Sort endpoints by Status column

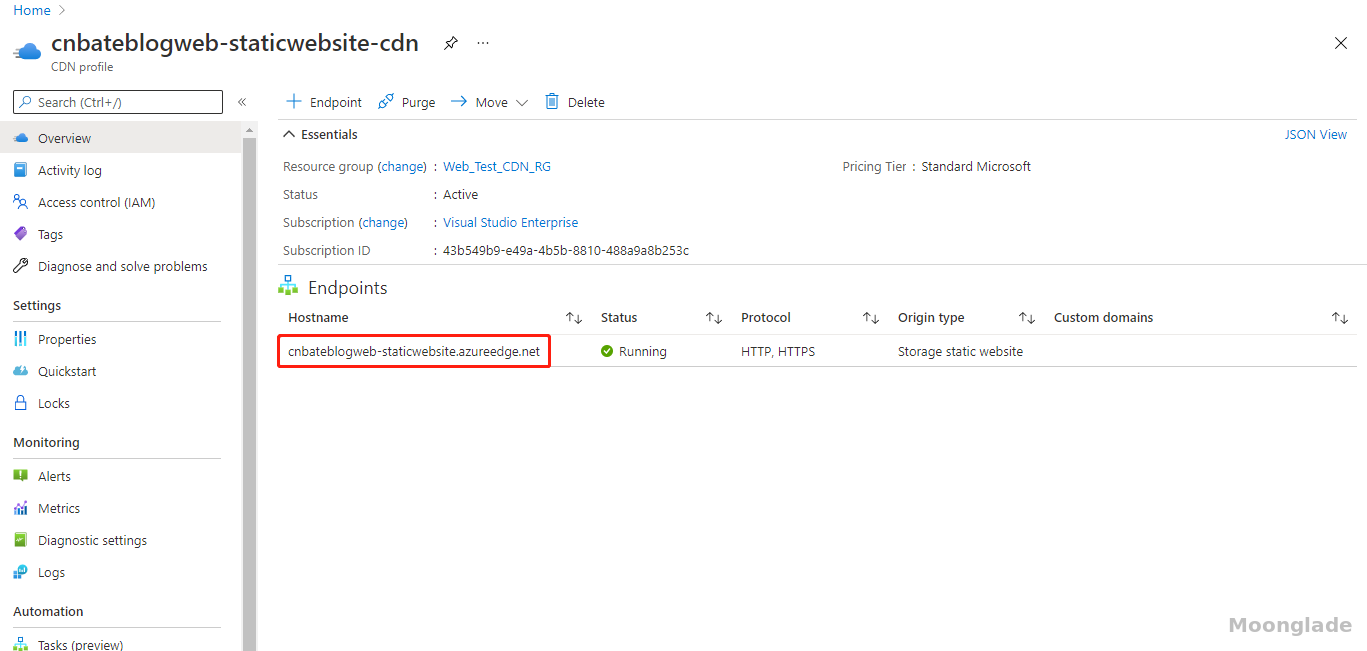click(x=713, y=318)
